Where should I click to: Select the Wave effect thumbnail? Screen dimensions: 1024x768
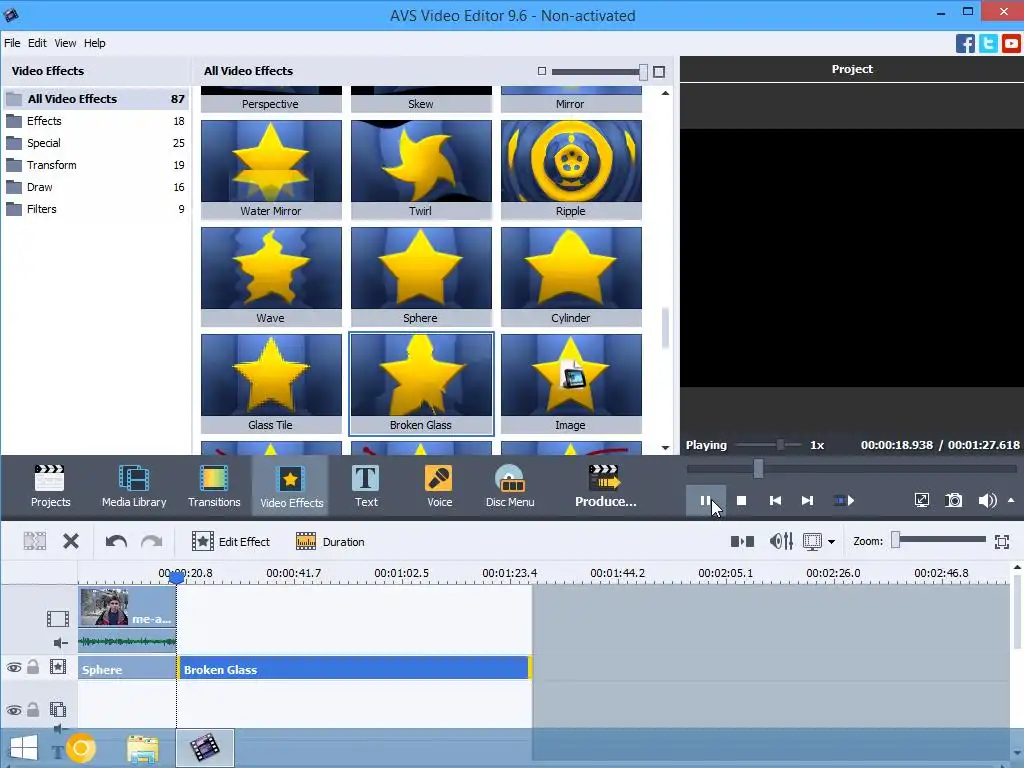pyautogui.click(x=271, y=276)
